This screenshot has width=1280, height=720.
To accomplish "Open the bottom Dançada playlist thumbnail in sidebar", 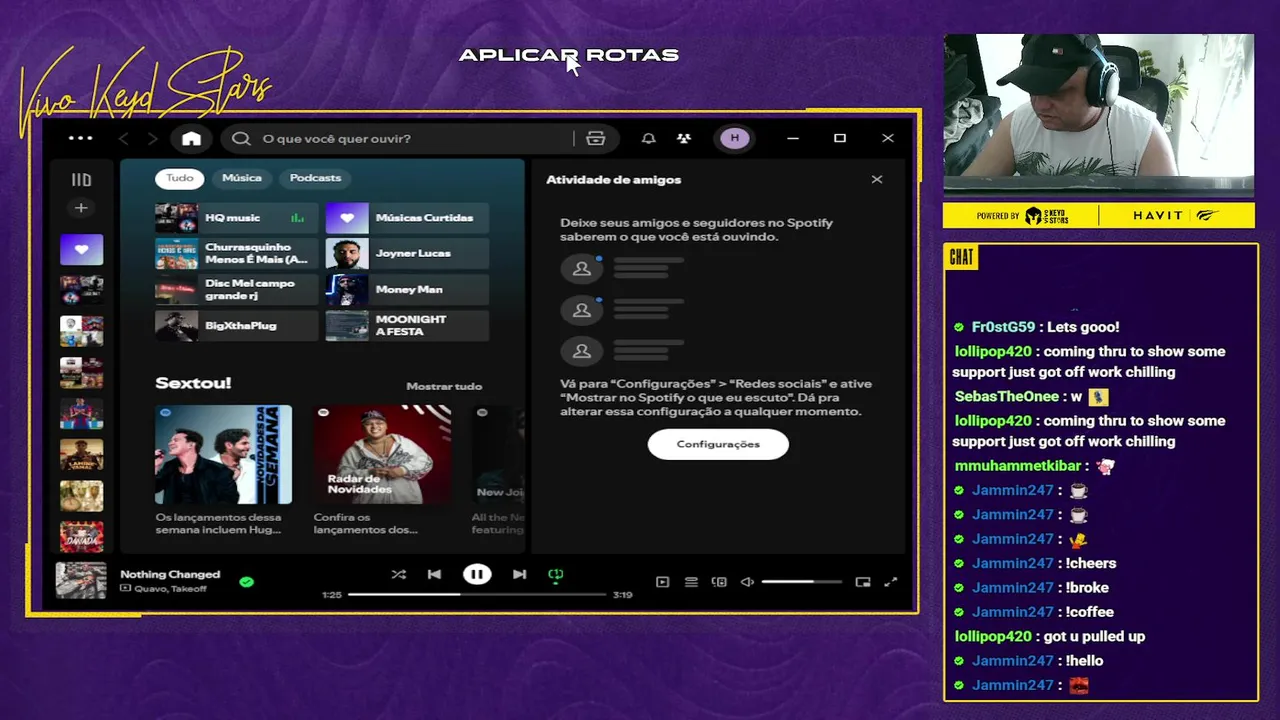I will [x=81, y=537].
